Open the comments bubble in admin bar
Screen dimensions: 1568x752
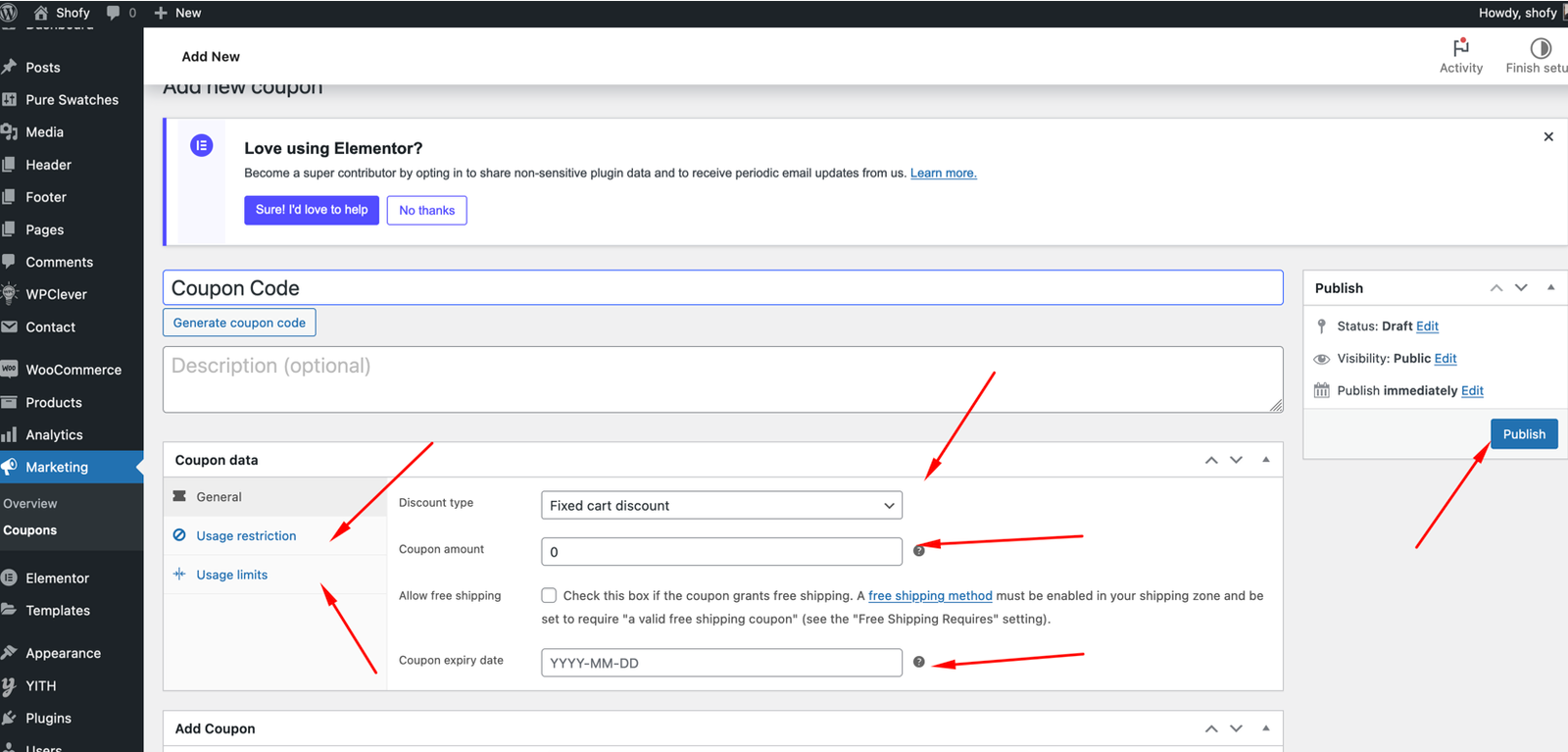114,13
